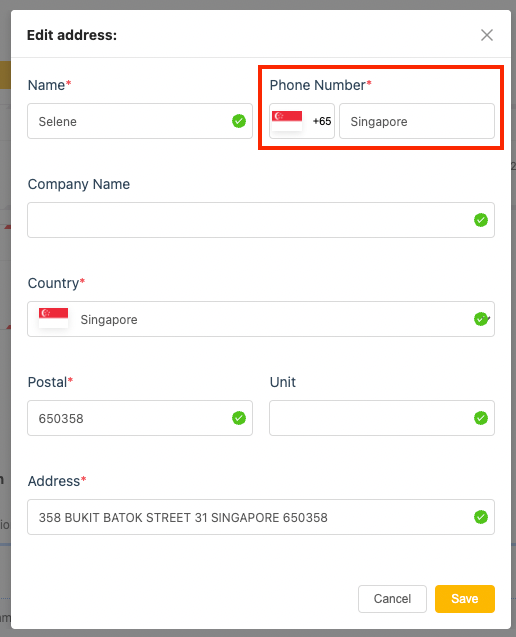This screenshot has width=516, height=637.
Task: Click the green checkmark in Address field
Action: coord(481,517)
